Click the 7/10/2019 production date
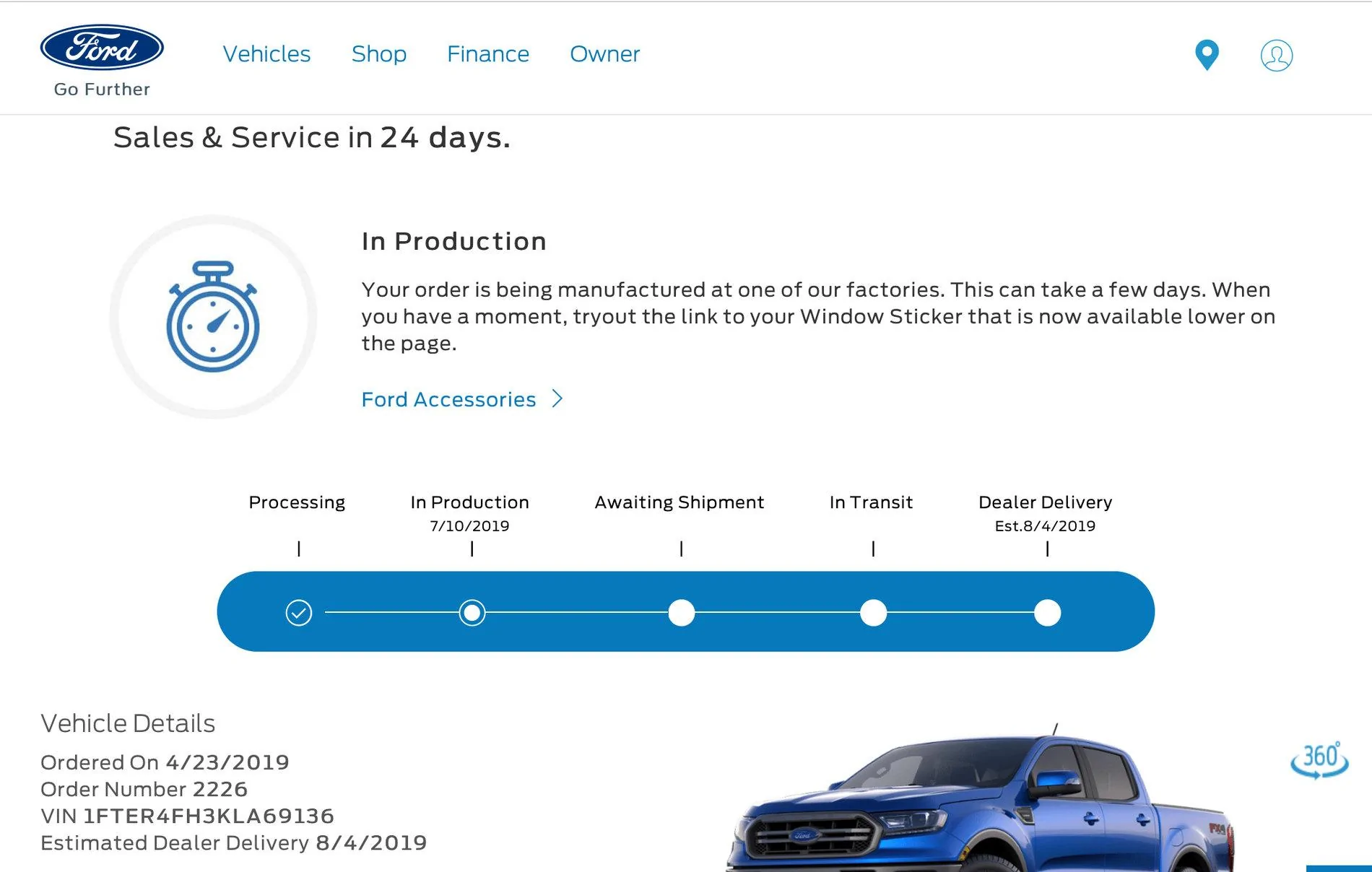Viewport: 1372px width, 872px height. tap(469, 526)
